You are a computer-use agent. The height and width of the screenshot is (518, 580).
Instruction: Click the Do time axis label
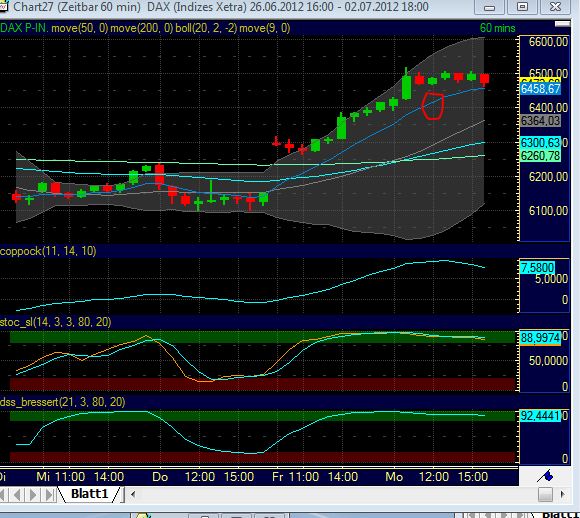[160, 477]
